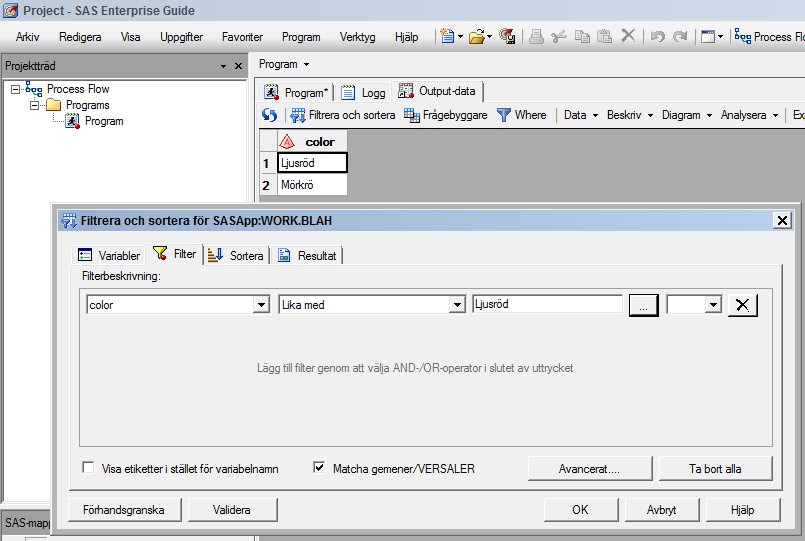The image size is (805, 541).
Task: Toggle Visa etiketter i stället för variabelnamn
Action: pos(88,468)
